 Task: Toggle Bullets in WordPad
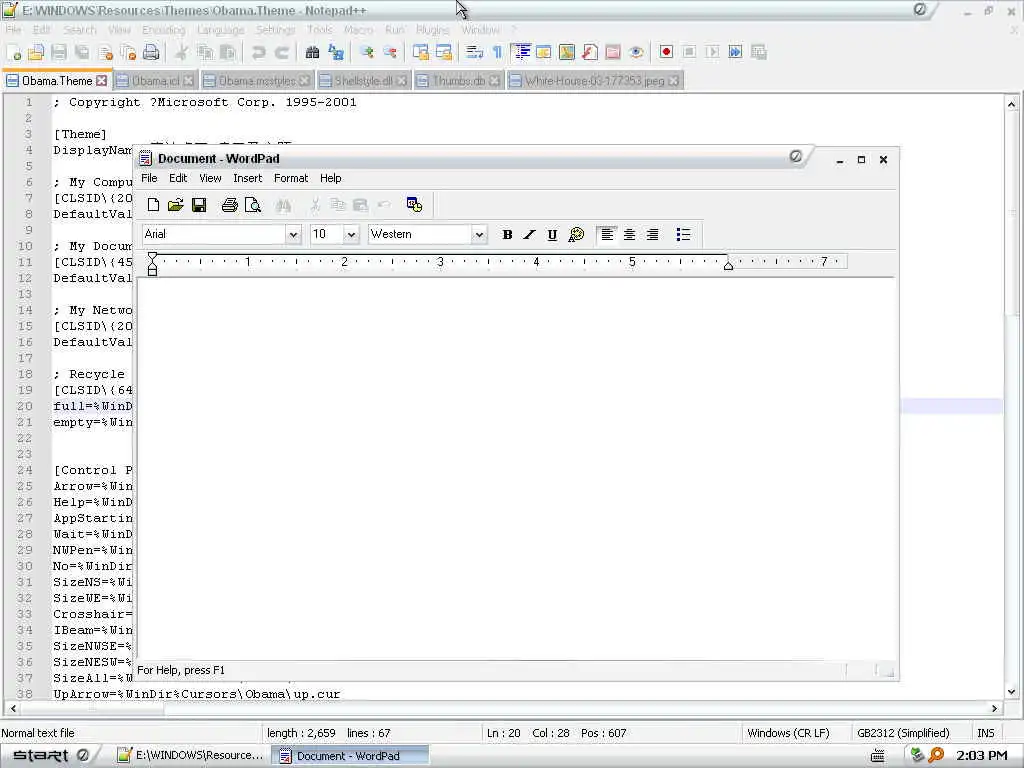click(x=683, y=234)
